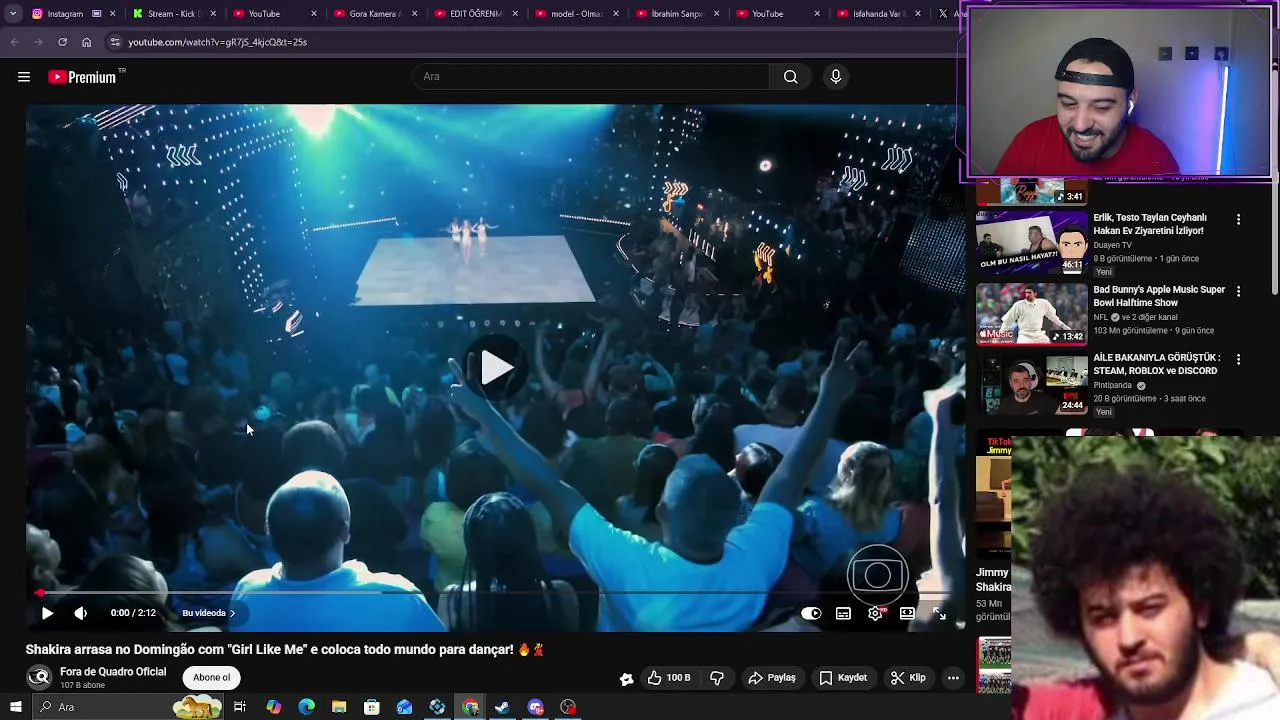Open Microsoft Edge from the taskbar
The width and height of the screenshot is (1280, 720).
306,707
